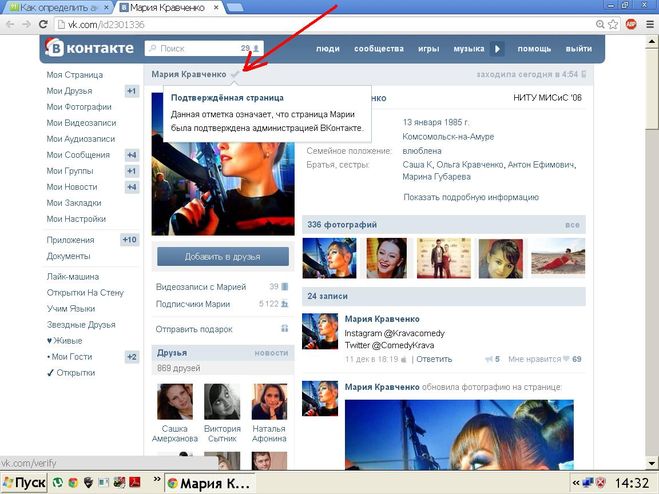Expand hidden quick launch icons chevron
This screenshot has height=494, width=659.
pyautogui.click(x=157, y=479)
